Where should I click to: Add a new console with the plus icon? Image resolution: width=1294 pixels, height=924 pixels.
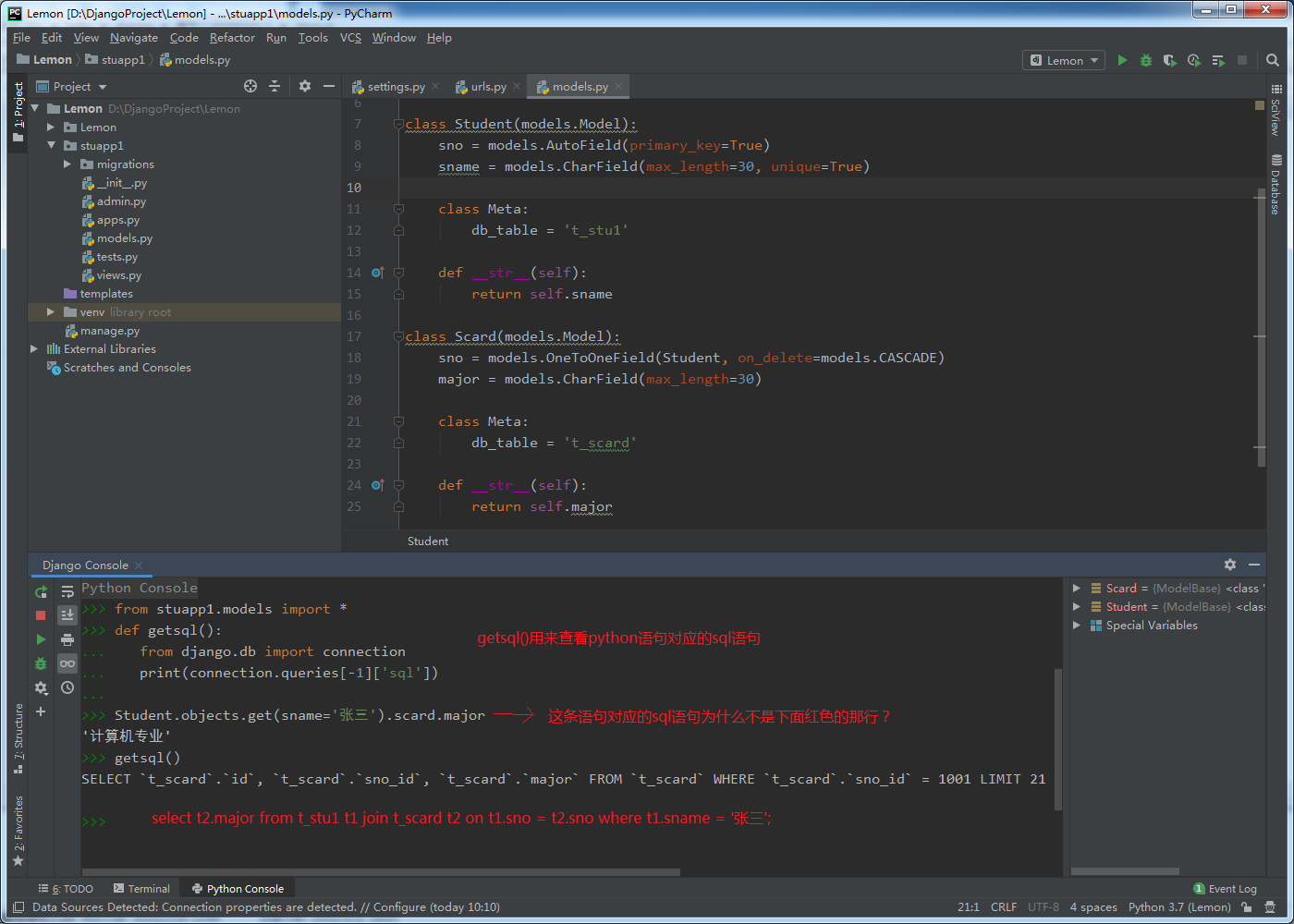coord(41,711)
